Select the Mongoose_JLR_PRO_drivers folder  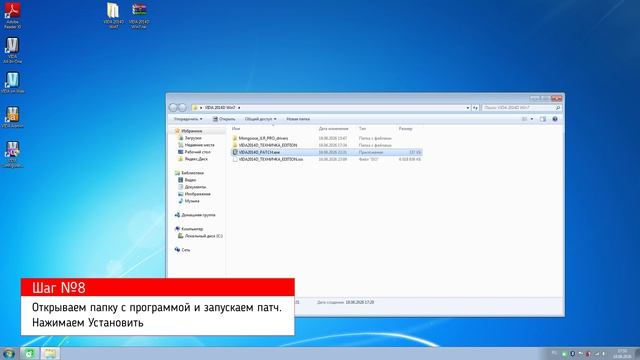327,138
